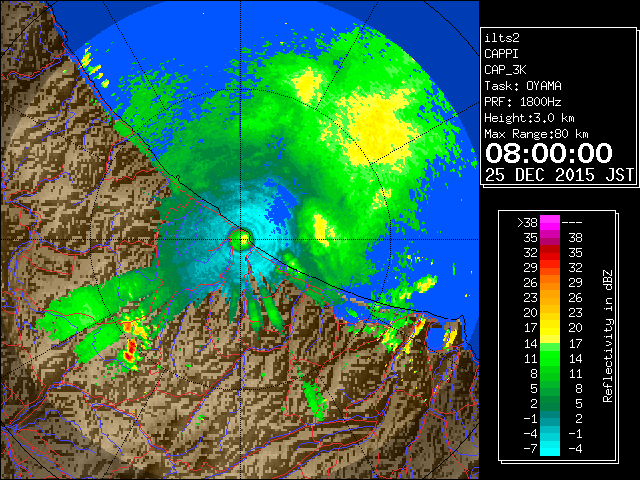This screenshot has height=480, width=640.
Task: Click the "Max Range:80 km" text
Action: 536,134
